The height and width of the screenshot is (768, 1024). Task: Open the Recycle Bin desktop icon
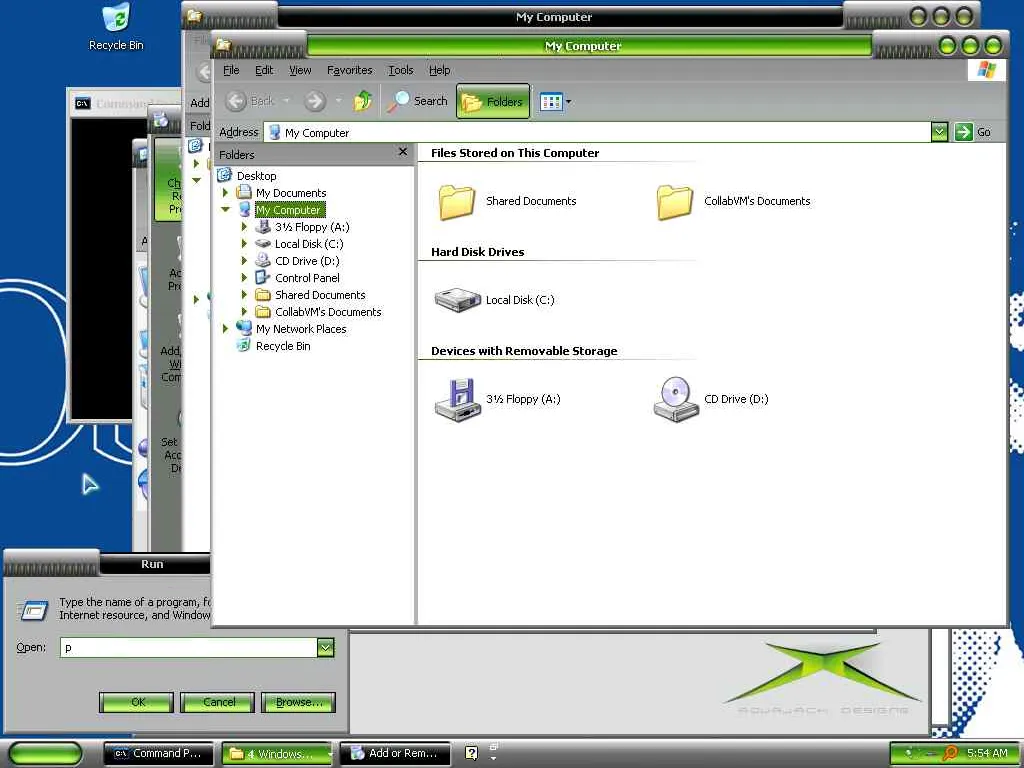click(x=116, y=27)
